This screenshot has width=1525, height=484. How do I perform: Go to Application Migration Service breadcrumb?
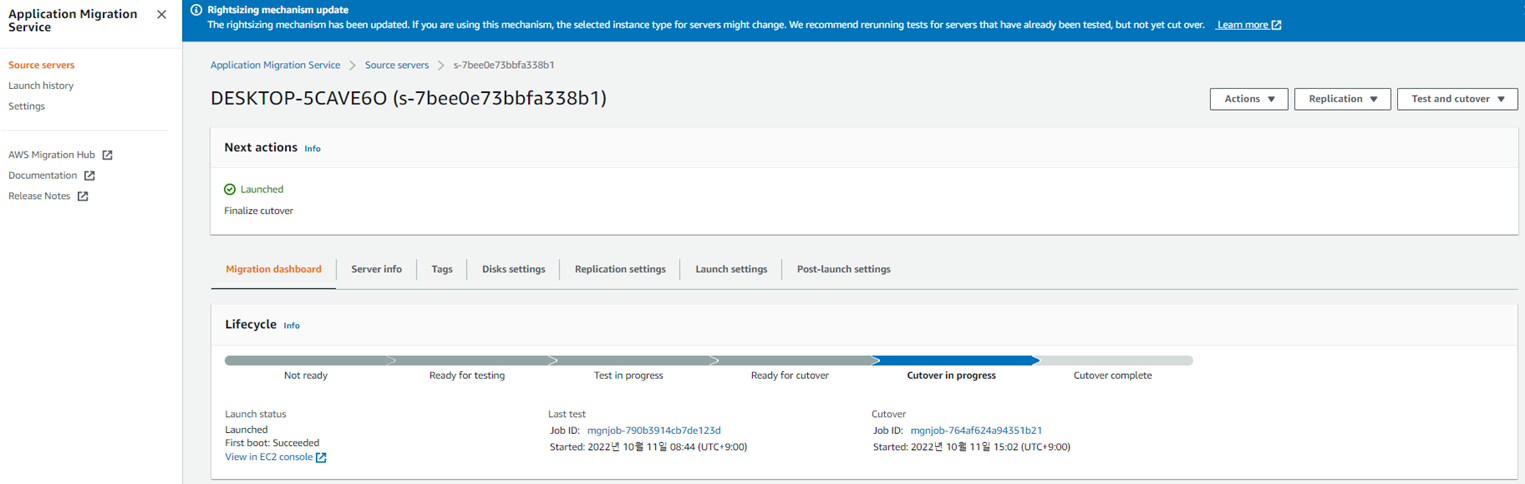tap(275, 65)
